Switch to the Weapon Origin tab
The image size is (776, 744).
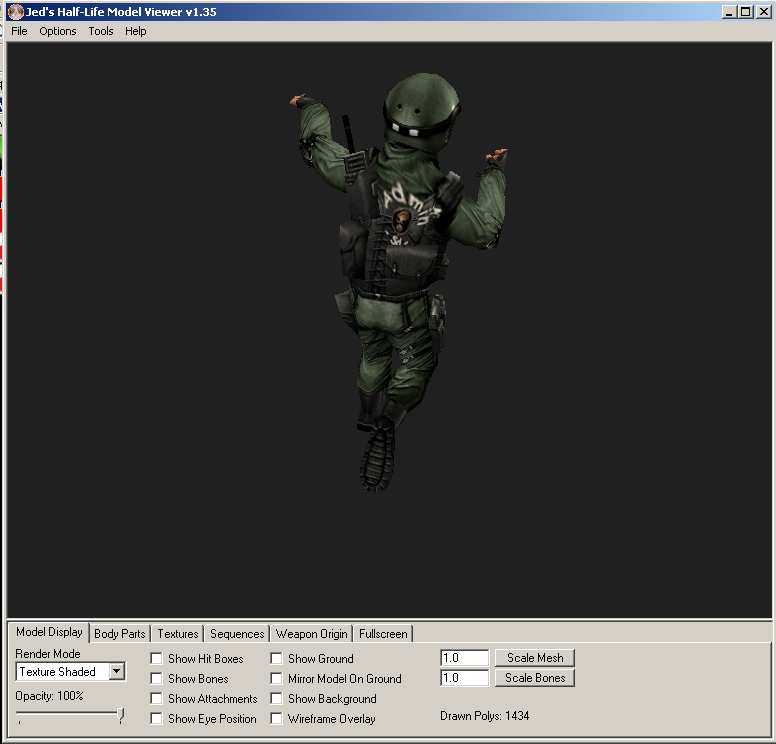point(312,634)
